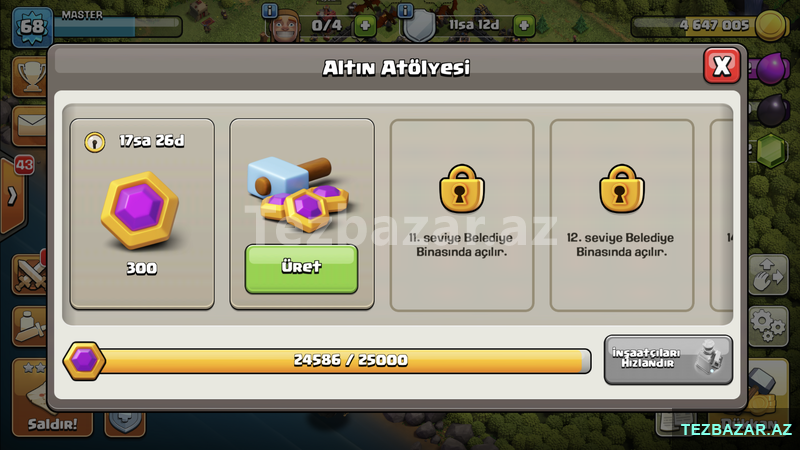The height and width of the screenshot is (450, 800).
Task: Open builder info icon above builder face
Action: 269,10
